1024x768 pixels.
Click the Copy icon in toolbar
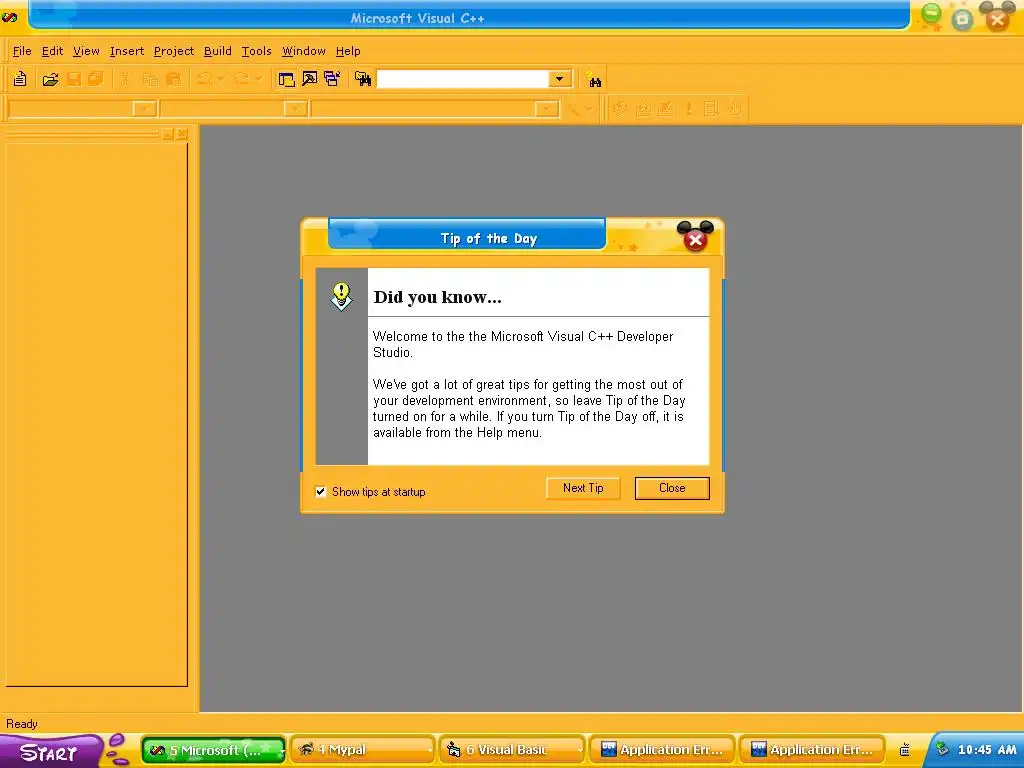[x=150, y=80]
